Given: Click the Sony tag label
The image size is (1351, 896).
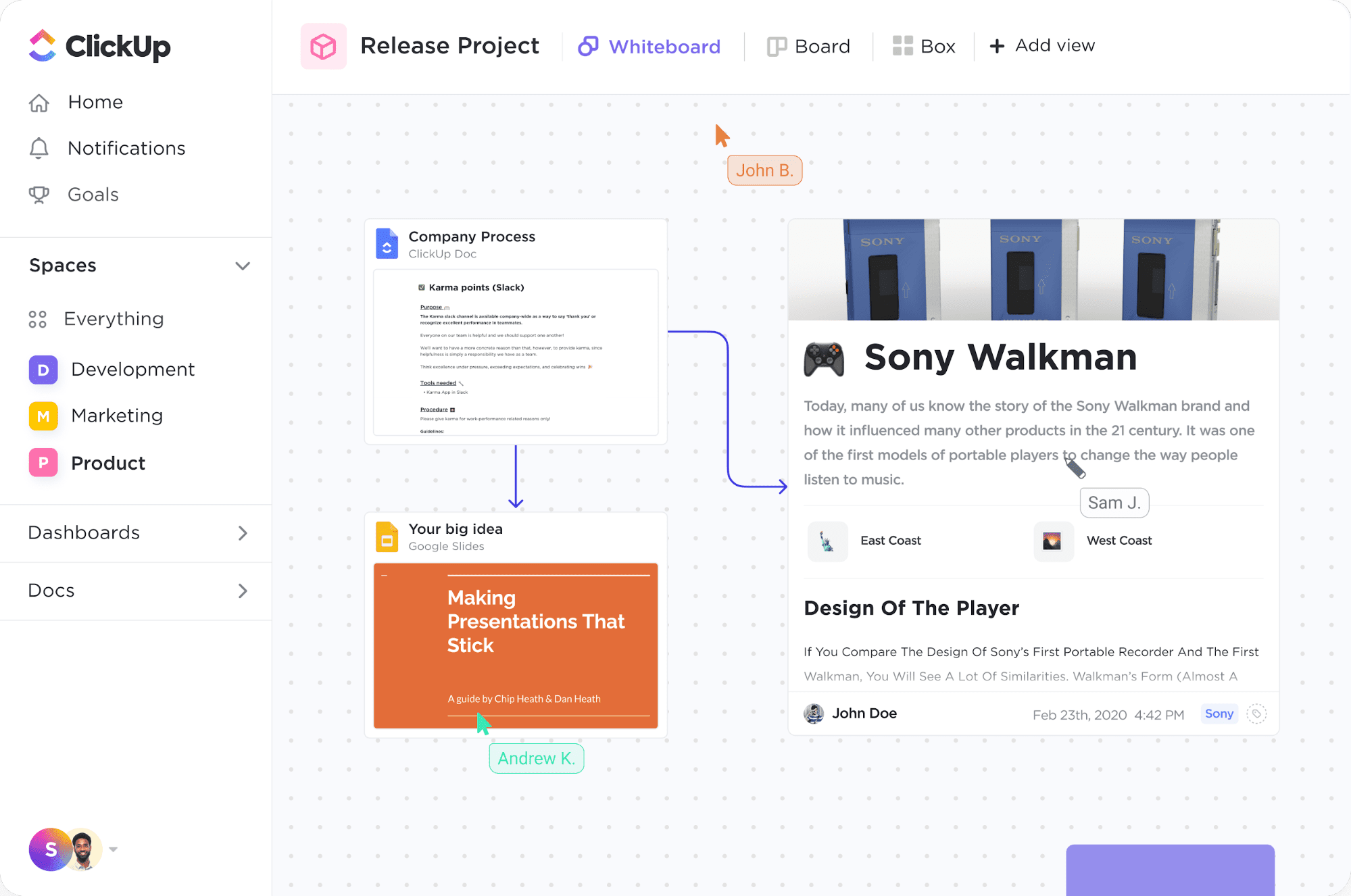Looking at the screenshot, I should tap(1219, 714).
